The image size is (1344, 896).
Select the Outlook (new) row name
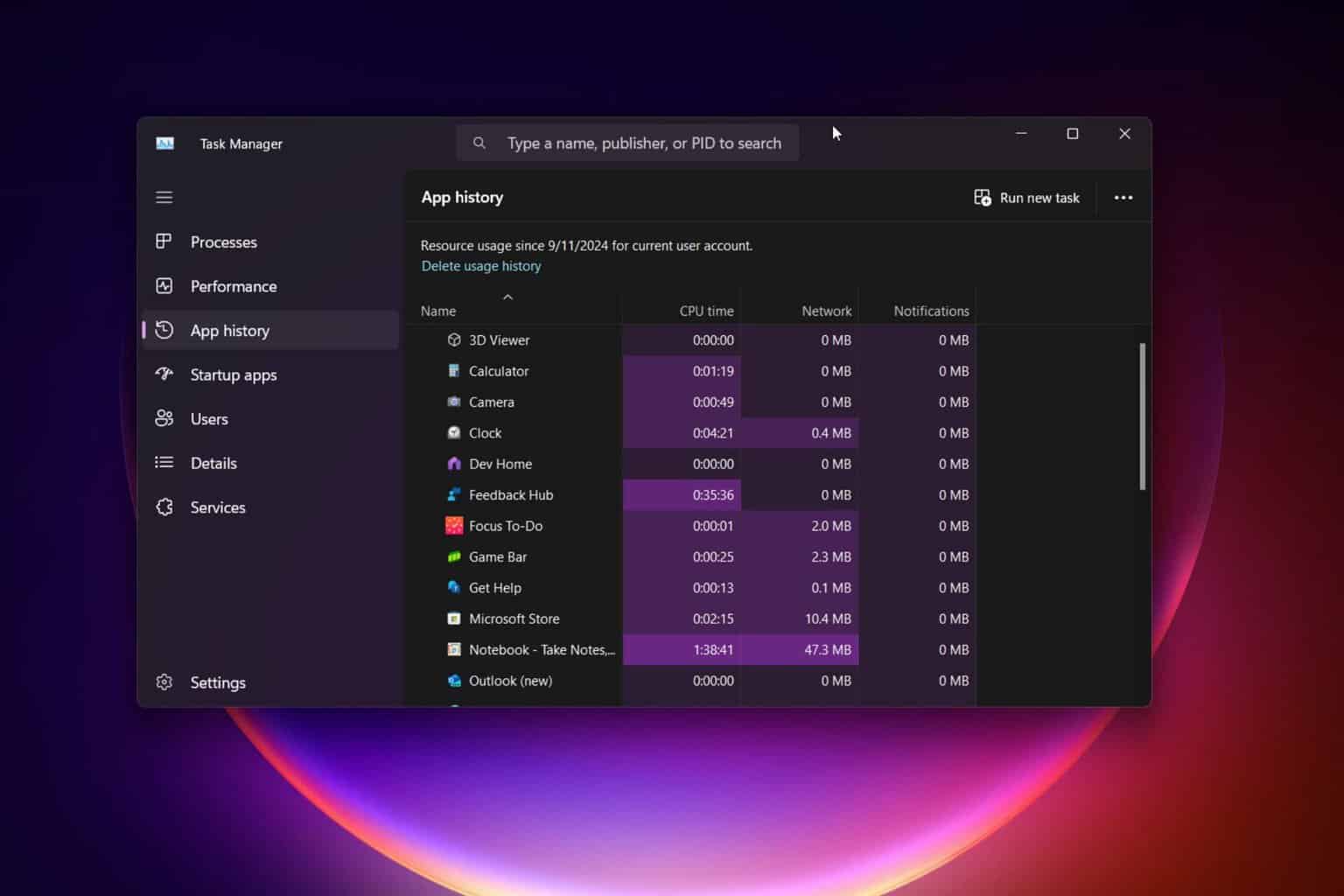coord(510,681)
